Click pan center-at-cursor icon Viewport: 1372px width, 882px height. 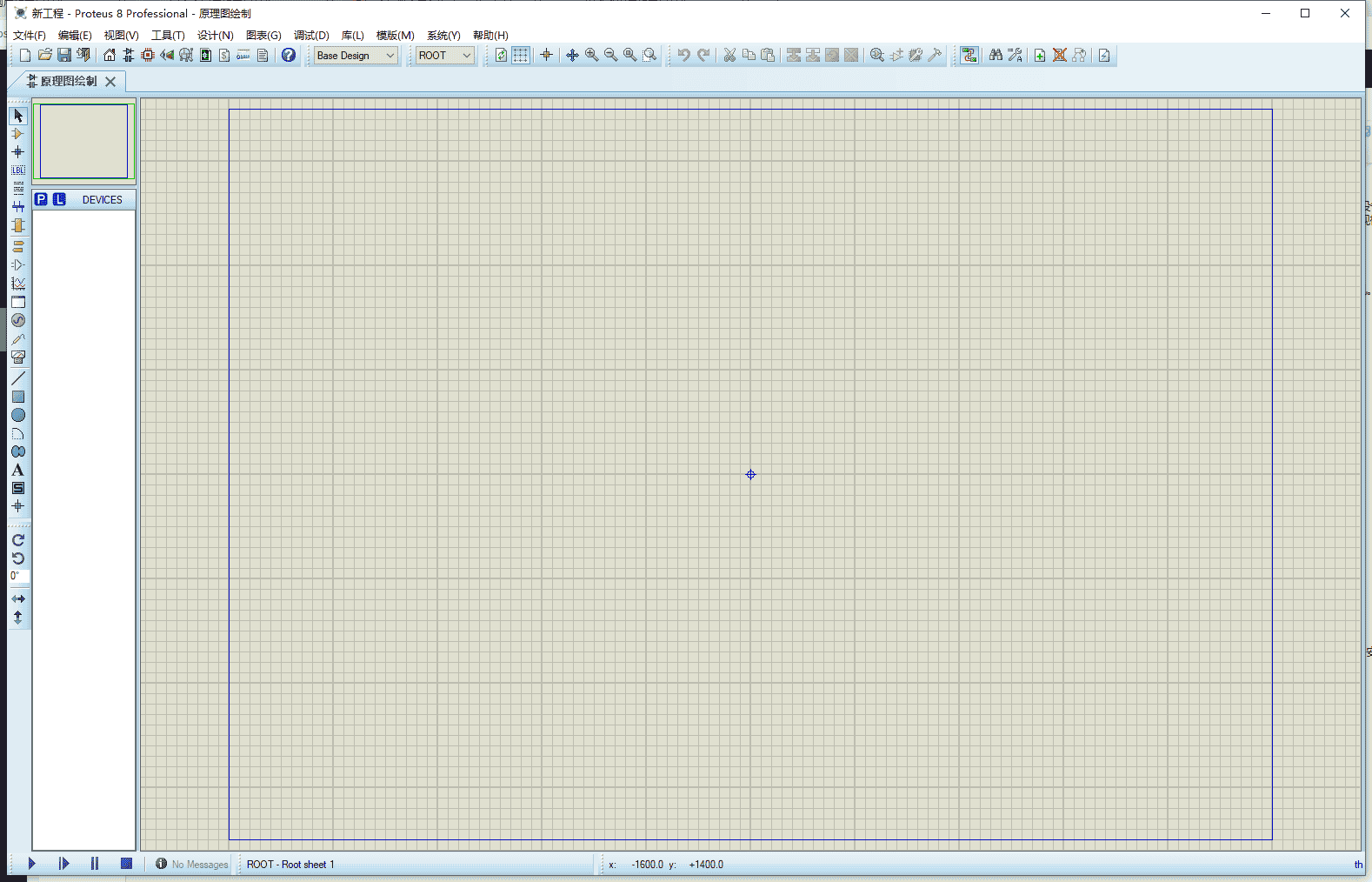pyautogui.click(x=572, y=55)
